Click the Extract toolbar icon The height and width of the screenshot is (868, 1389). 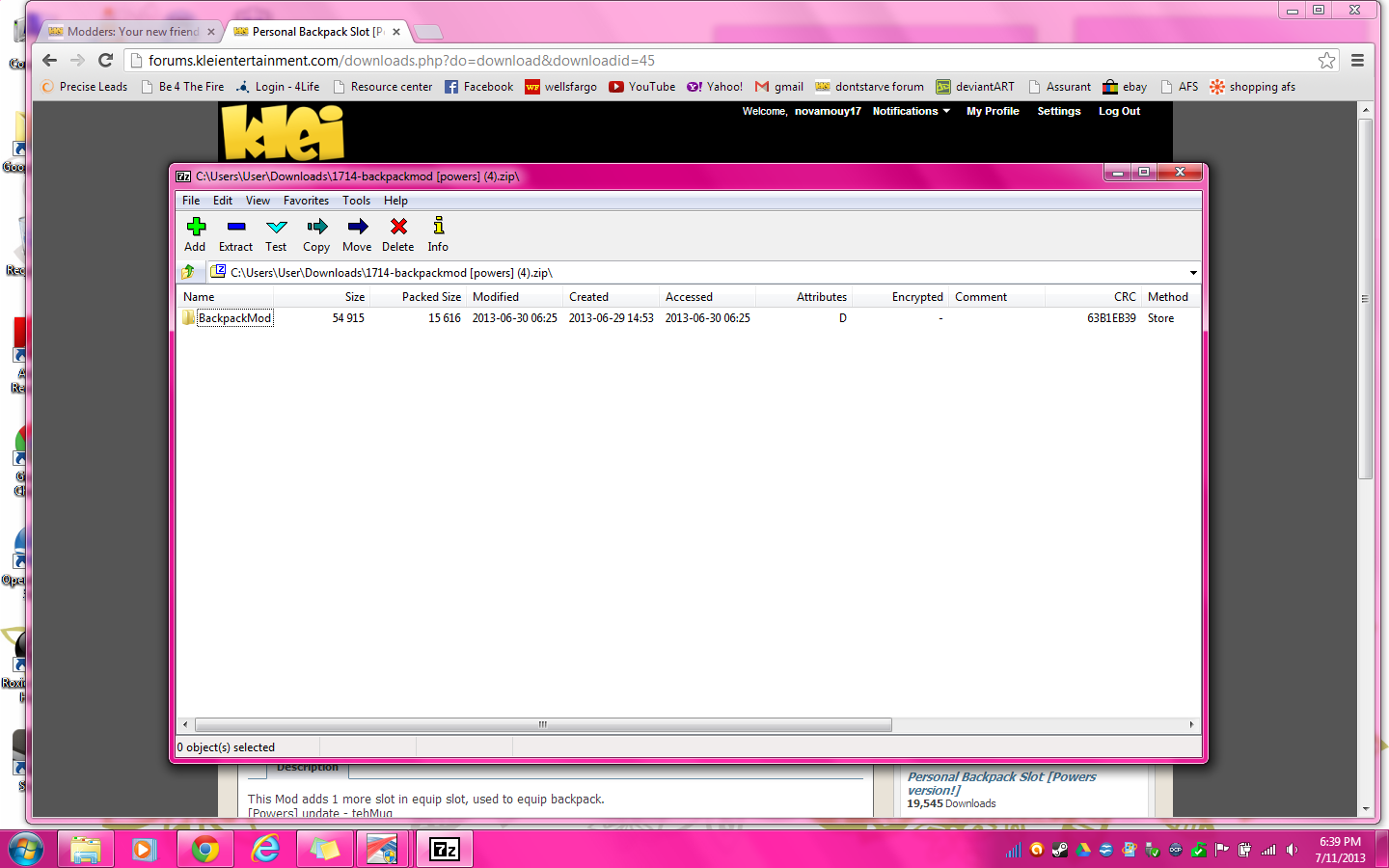click(236, 227)
